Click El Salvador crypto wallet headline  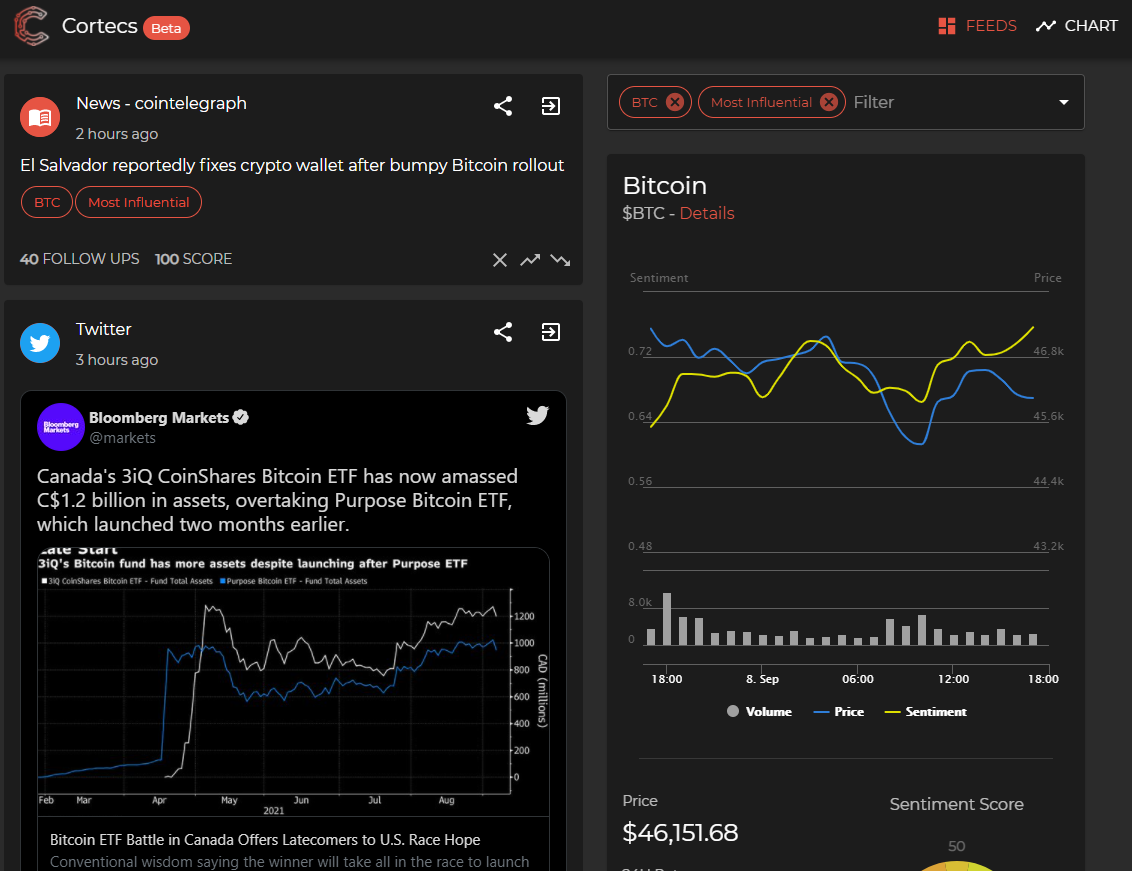pos(292,165)
